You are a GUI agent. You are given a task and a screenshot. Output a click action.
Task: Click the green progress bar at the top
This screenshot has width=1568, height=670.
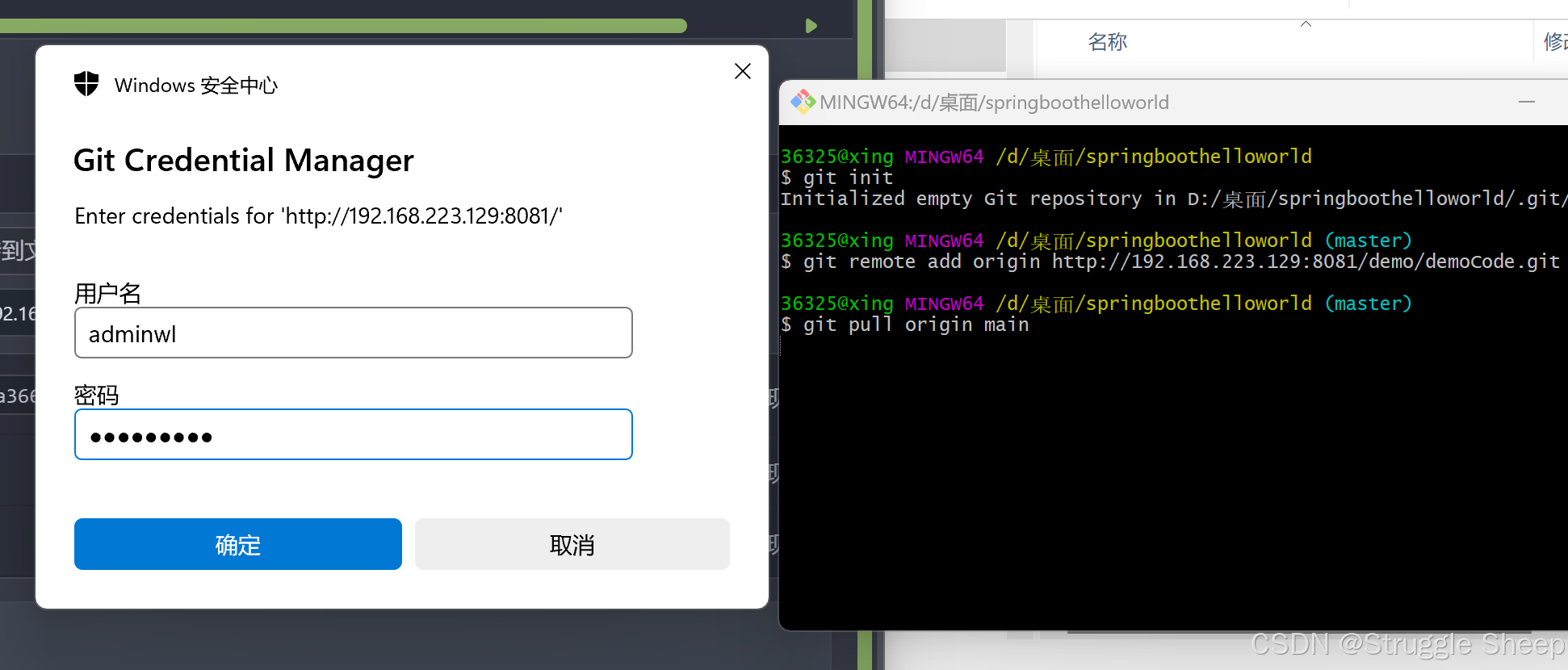click(x=343, y=26)
